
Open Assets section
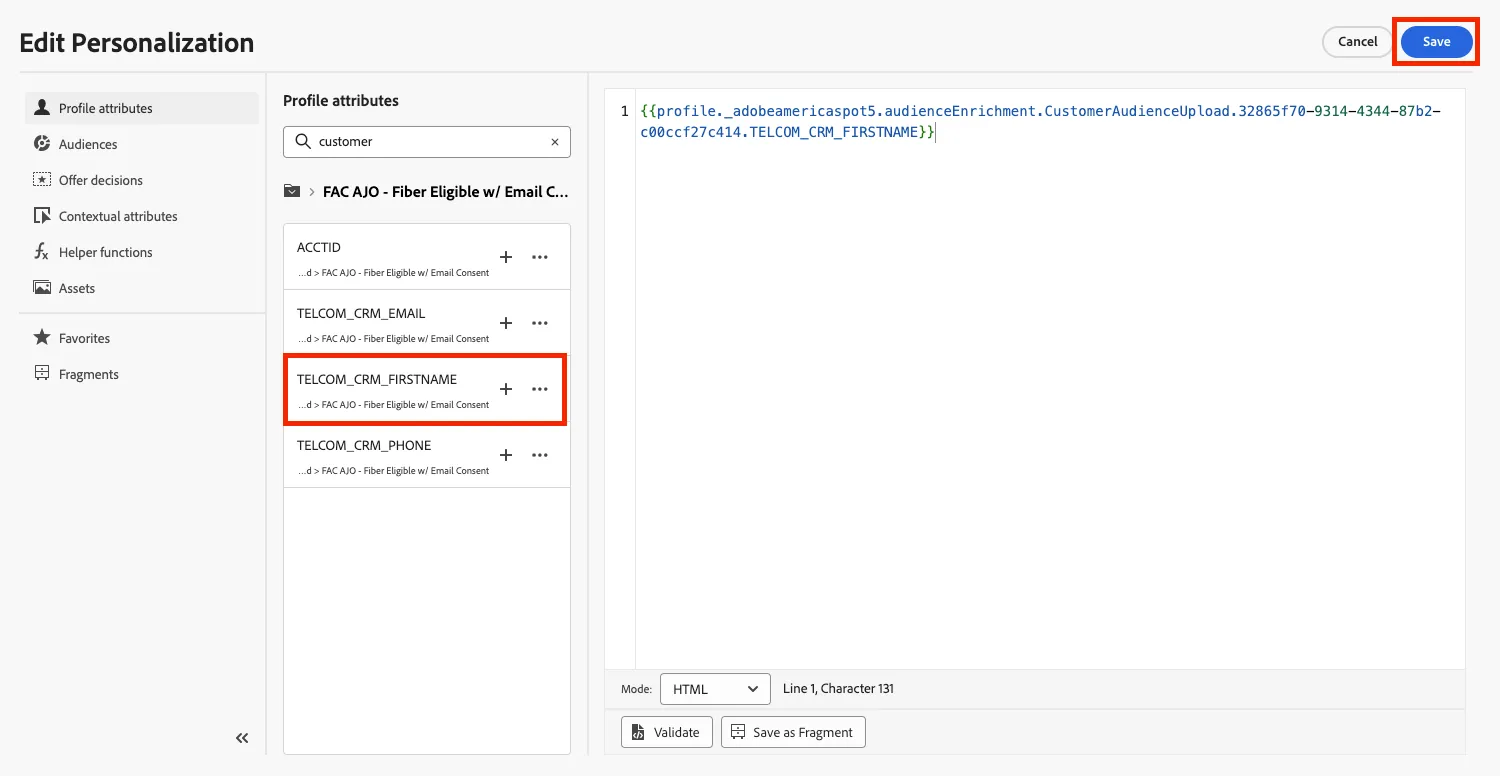pos(142,288)
